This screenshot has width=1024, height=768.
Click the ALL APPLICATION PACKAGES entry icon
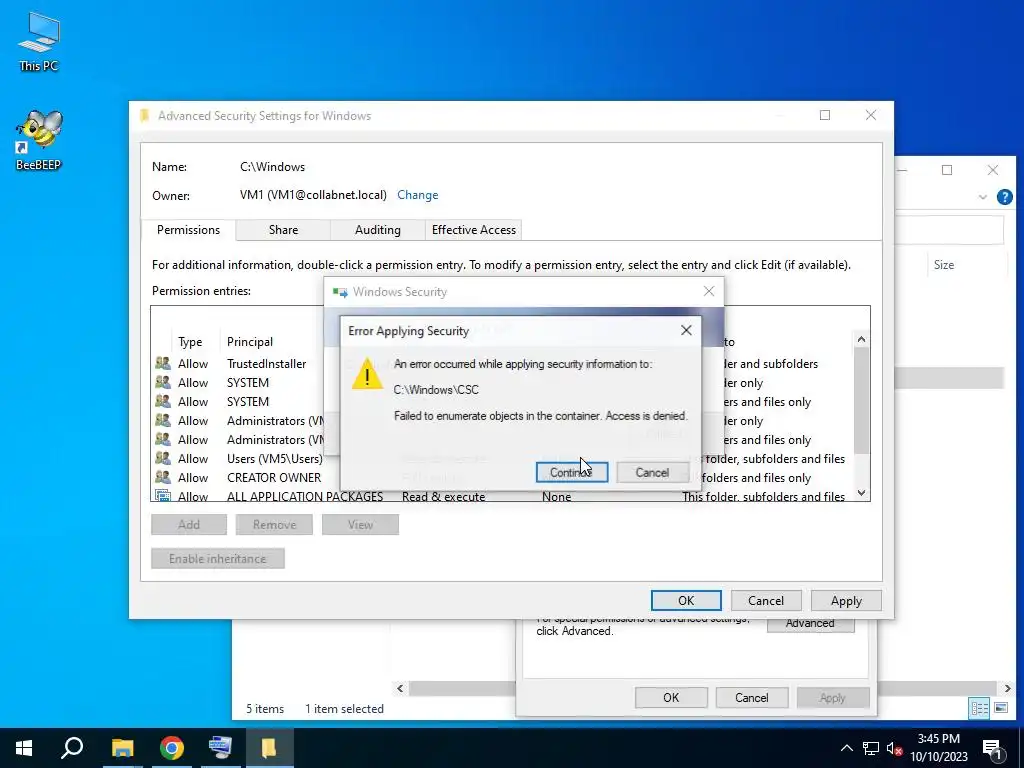163,496
